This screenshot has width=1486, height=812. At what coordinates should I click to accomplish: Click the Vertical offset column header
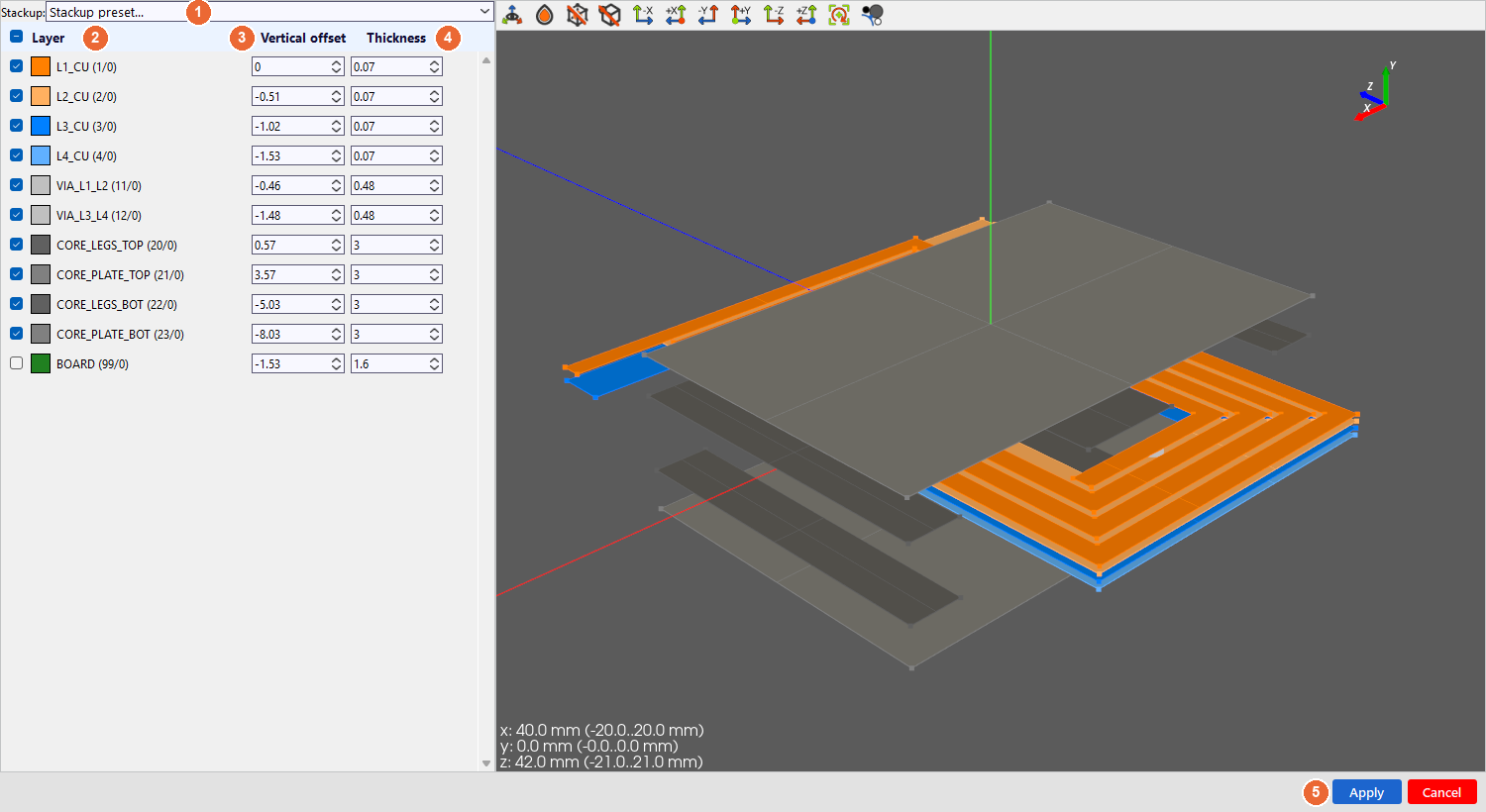tap(303, 38)
